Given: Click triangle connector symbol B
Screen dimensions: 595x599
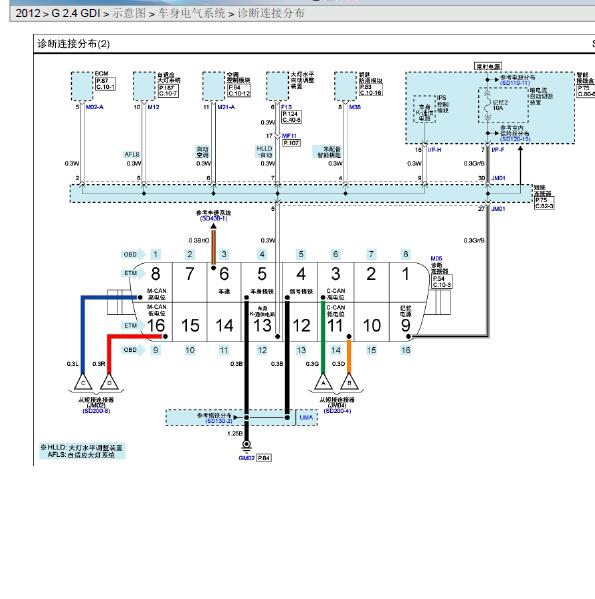Looking at the screenshot, I should point(349,382).
